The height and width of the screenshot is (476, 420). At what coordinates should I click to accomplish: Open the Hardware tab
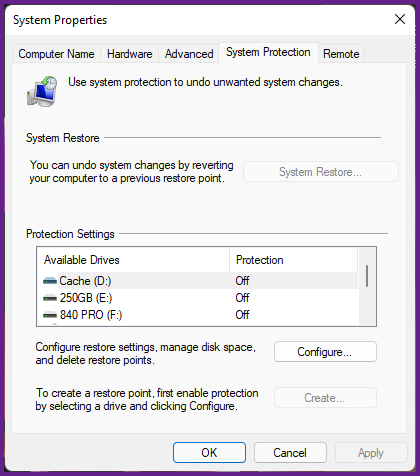pyautogui.click(x=130, y=54)
